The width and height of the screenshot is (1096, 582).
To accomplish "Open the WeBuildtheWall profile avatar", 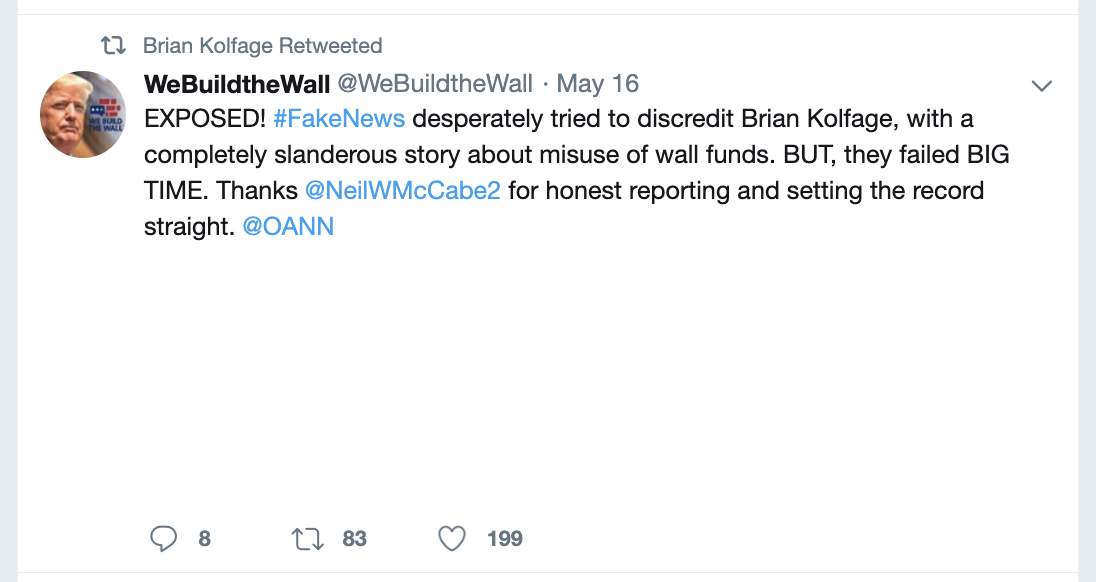I will point(83,114).
